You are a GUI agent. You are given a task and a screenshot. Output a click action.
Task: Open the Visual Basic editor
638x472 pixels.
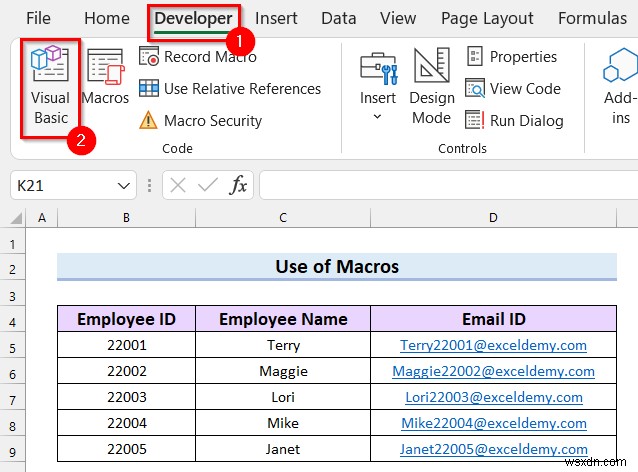50,86
